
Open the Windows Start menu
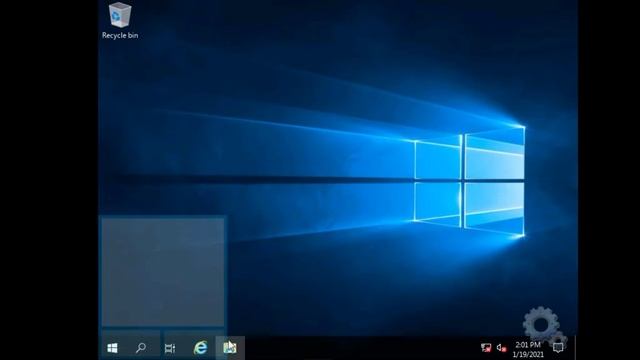pyautogui.click(x=112, y=348)
